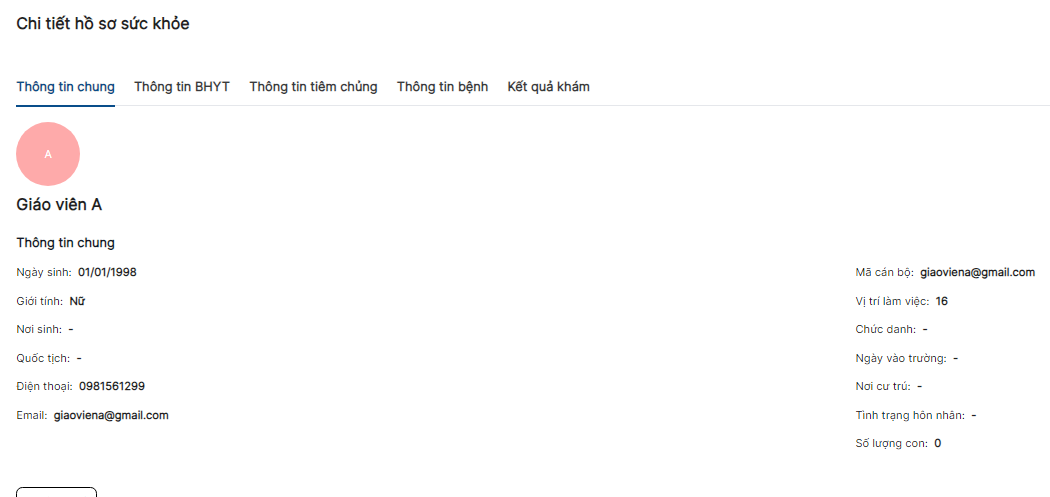
Task: Click the birth date 01/01/1998
Action: 108,273
